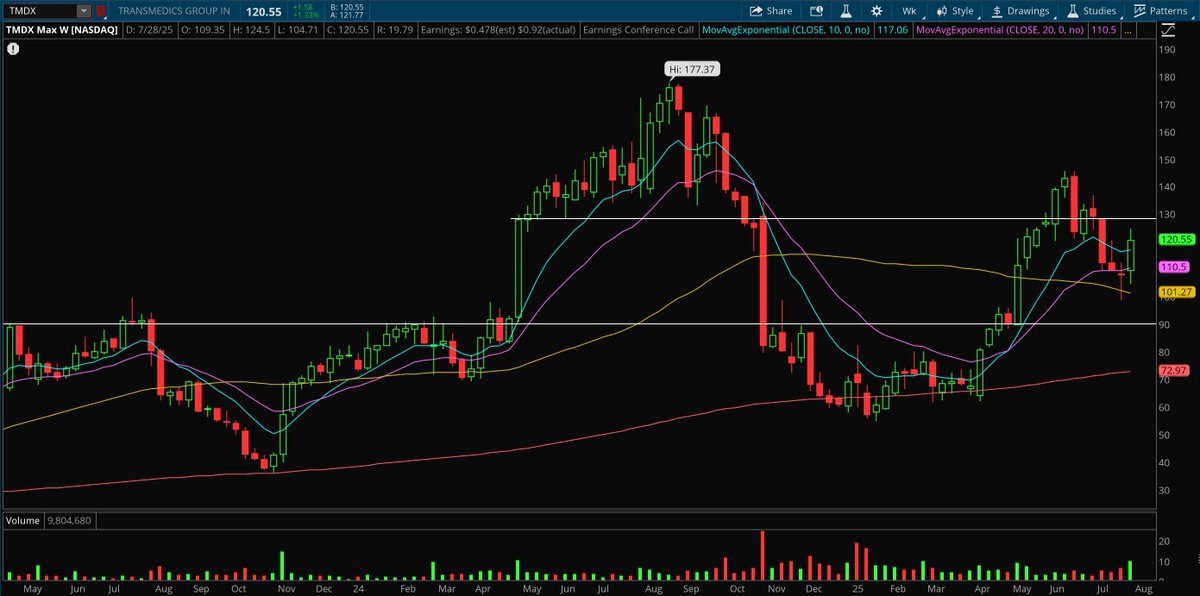Image resolution: width=1200 pixels, height=596 pixels.
Task: Open chart settings gear icon
Action: click(876, 11)
